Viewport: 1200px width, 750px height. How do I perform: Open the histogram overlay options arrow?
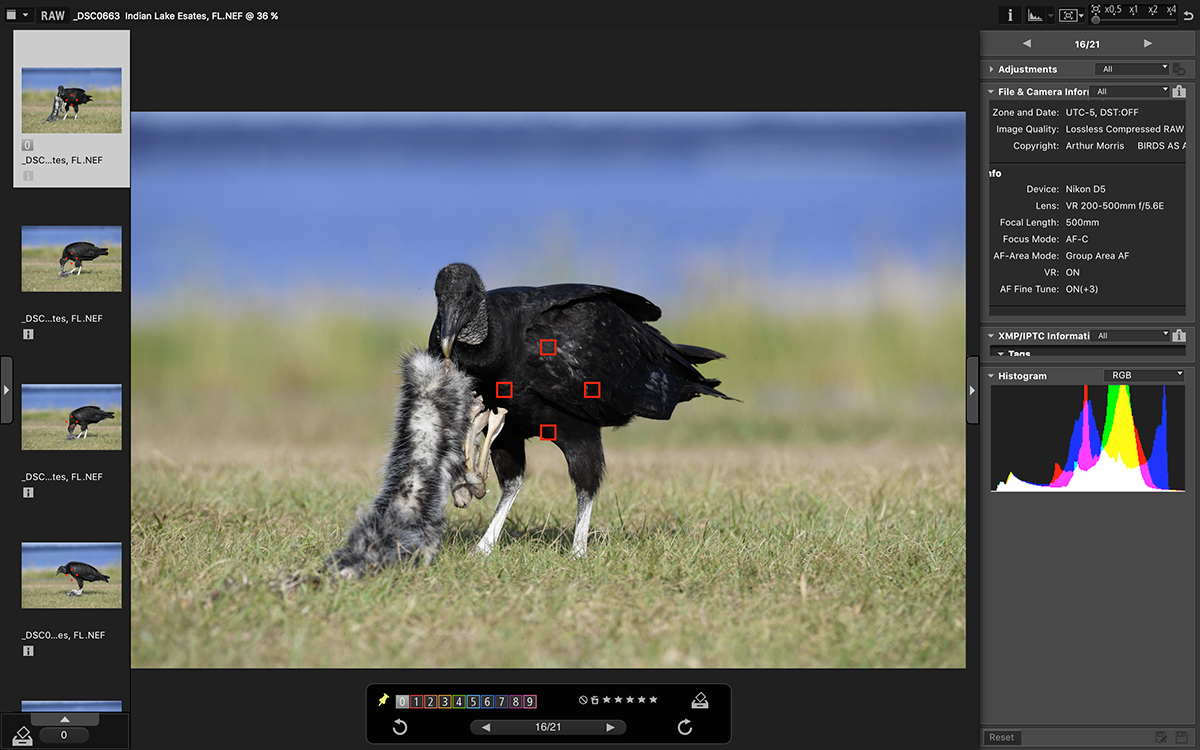(x=1051, y=15)
